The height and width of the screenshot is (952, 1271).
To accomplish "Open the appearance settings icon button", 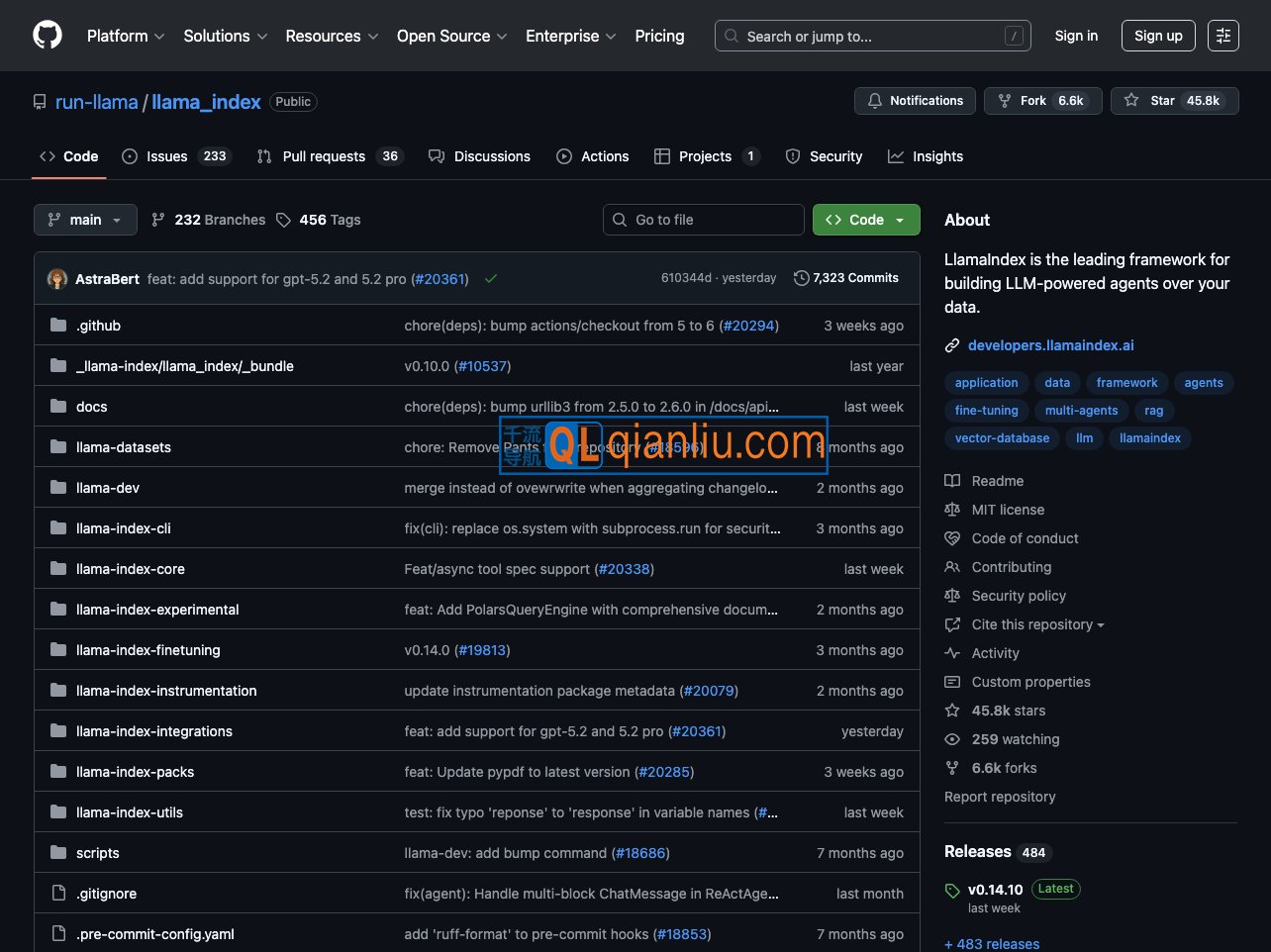I will point(1223,36).
